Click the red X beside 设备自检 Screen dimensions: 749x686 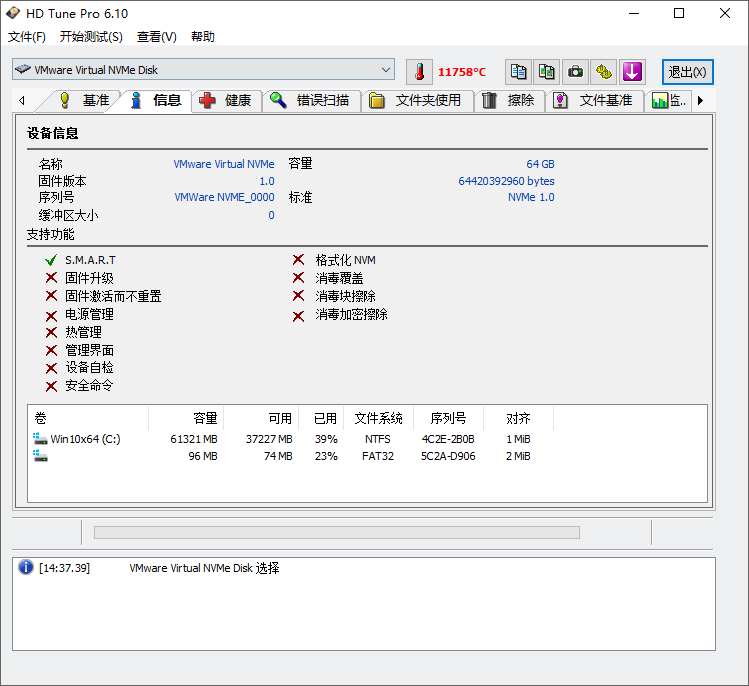51,368
